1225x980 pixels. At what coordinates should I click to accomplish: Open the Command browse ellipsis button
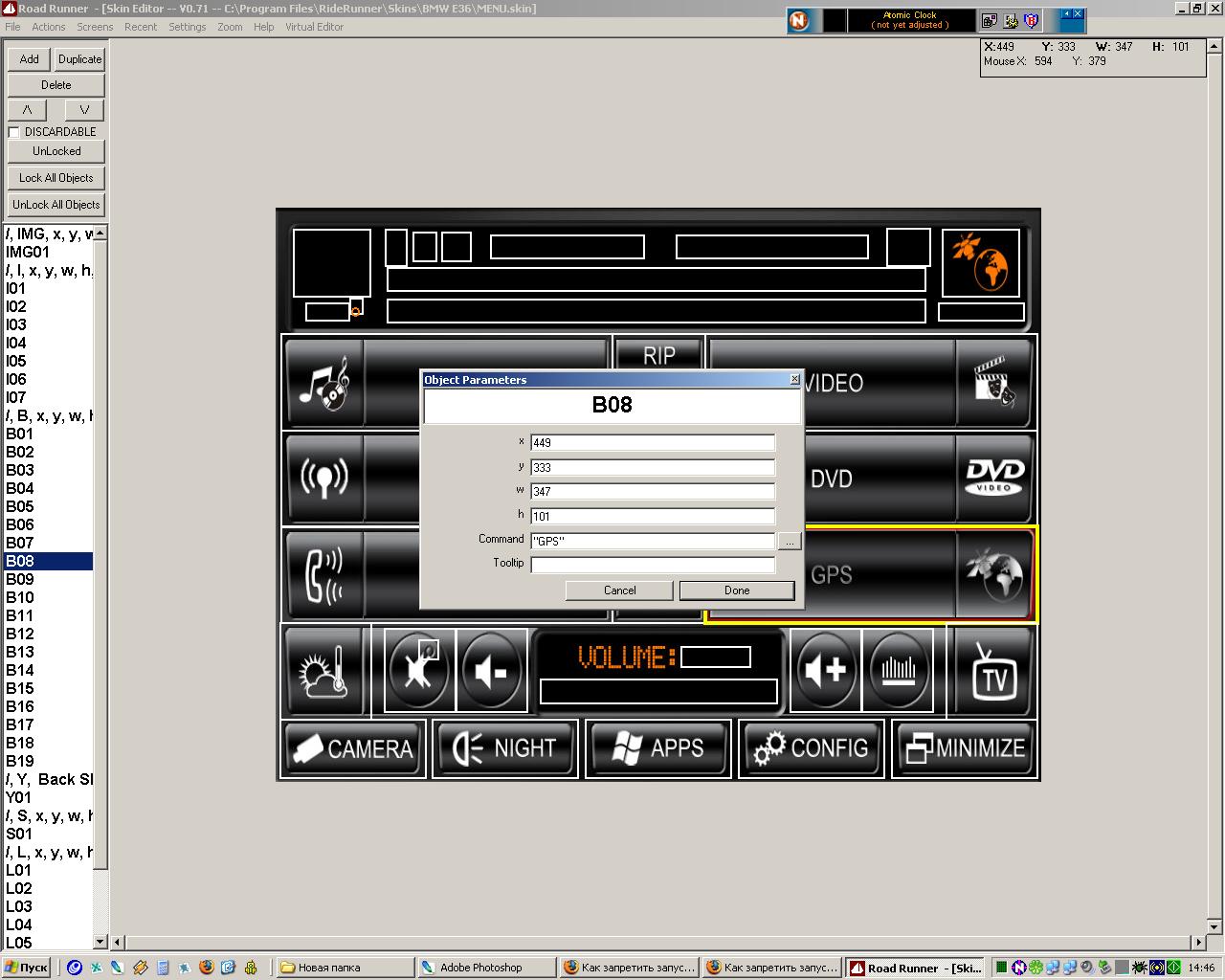coord(789,542)
